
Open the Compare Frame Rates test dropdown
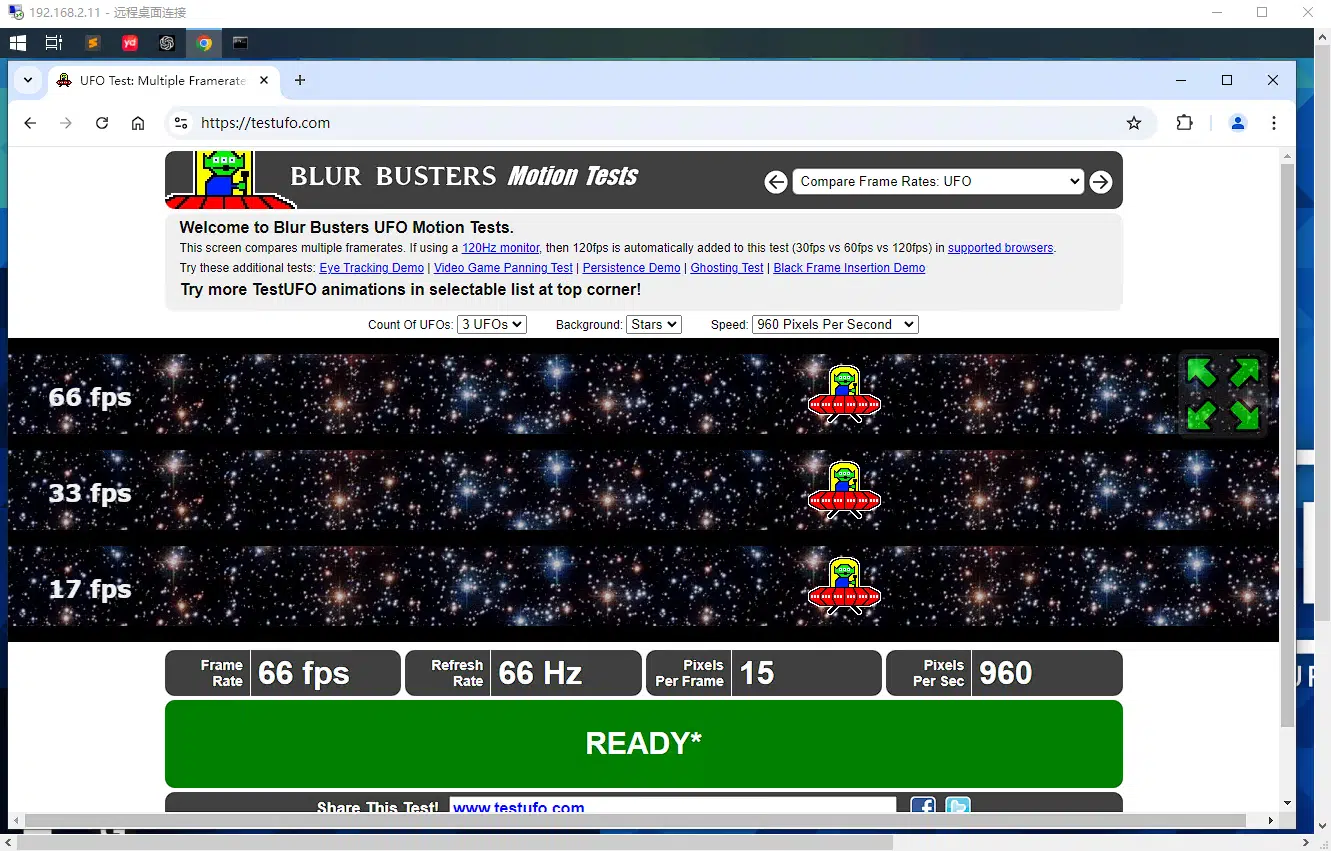coord(938,182)
